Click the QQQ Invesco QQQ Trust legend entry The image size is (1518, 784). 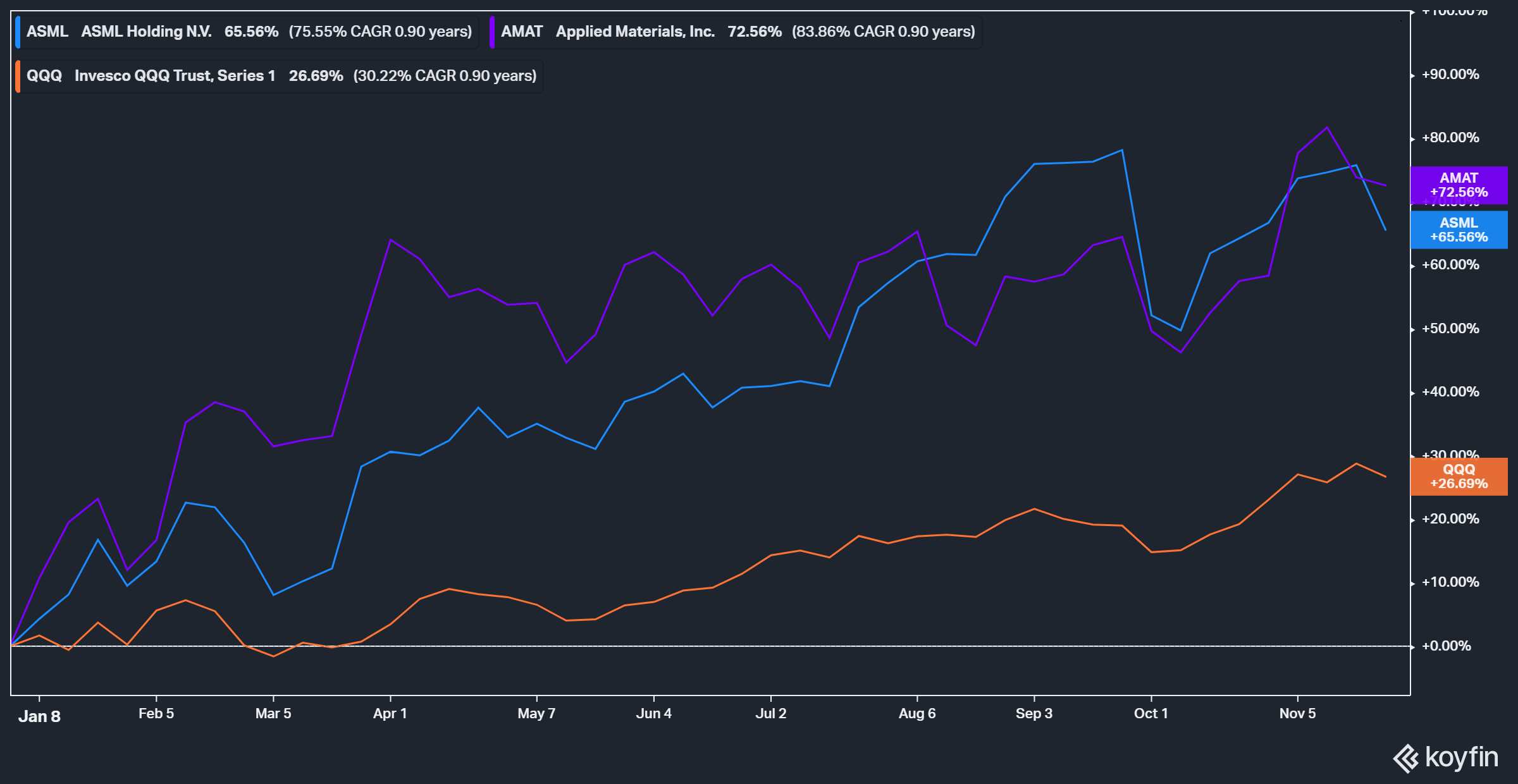279,76
